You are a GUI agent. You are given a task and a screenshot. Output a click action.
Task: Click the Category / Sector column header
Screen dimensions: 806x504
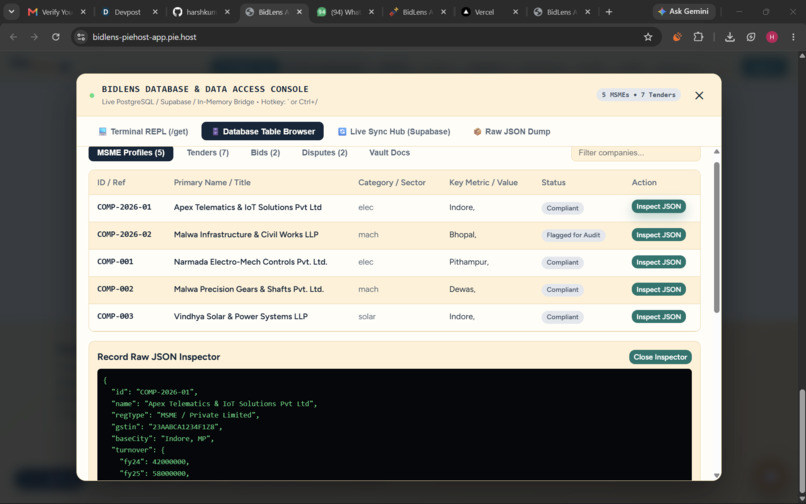click(x=392, y=183)
